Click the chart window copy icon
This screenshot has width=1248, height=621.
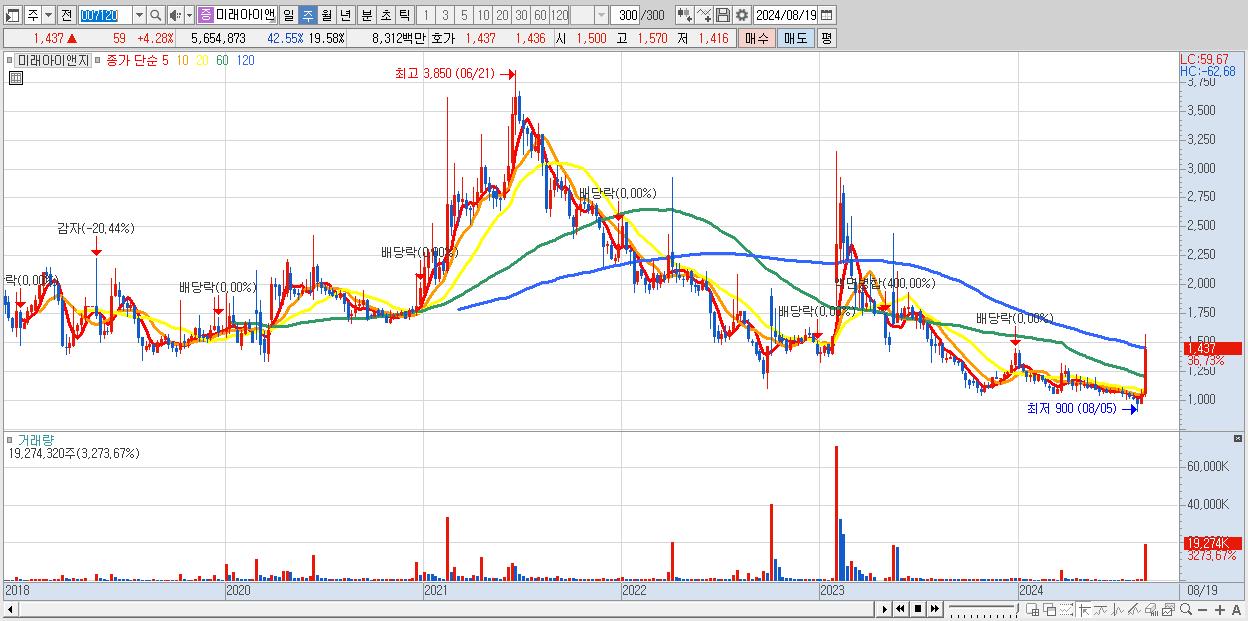(1168, 609)
